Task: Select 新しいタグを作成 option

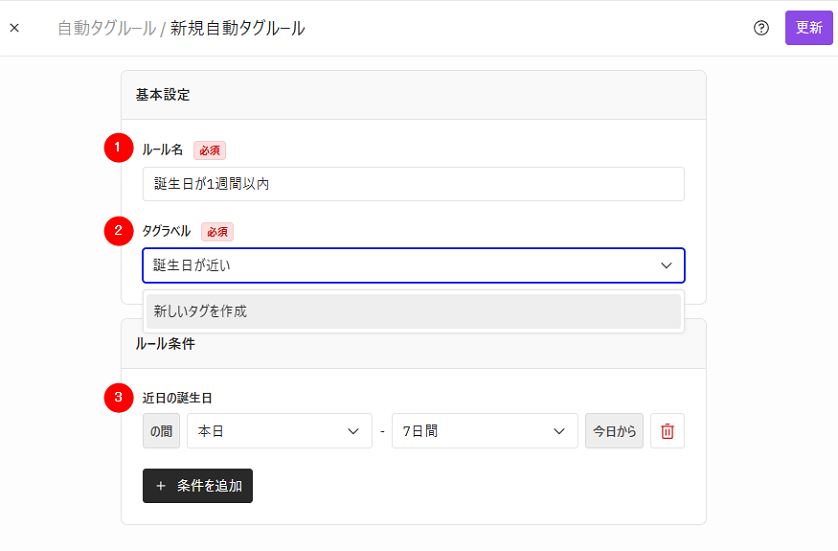Action: click(413, 311)
